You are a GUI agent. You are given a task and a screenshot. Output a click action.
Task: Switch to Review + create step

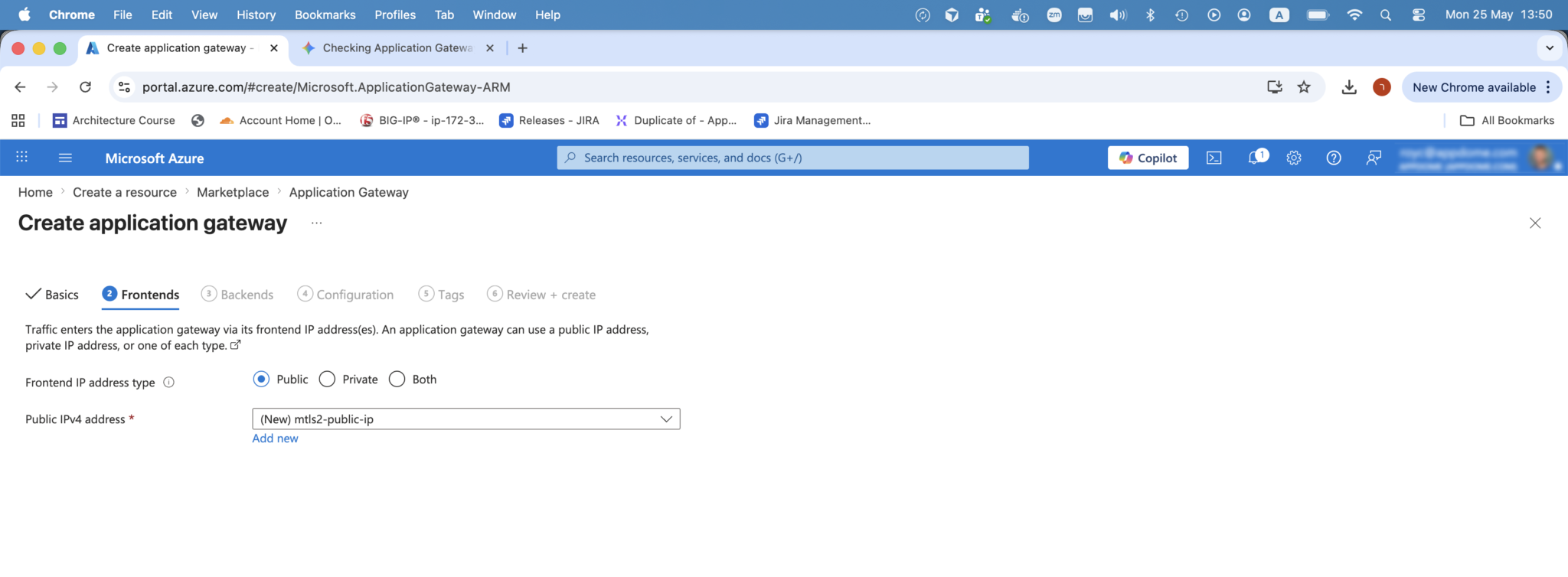pyautogui.click(x=541, y=295)
